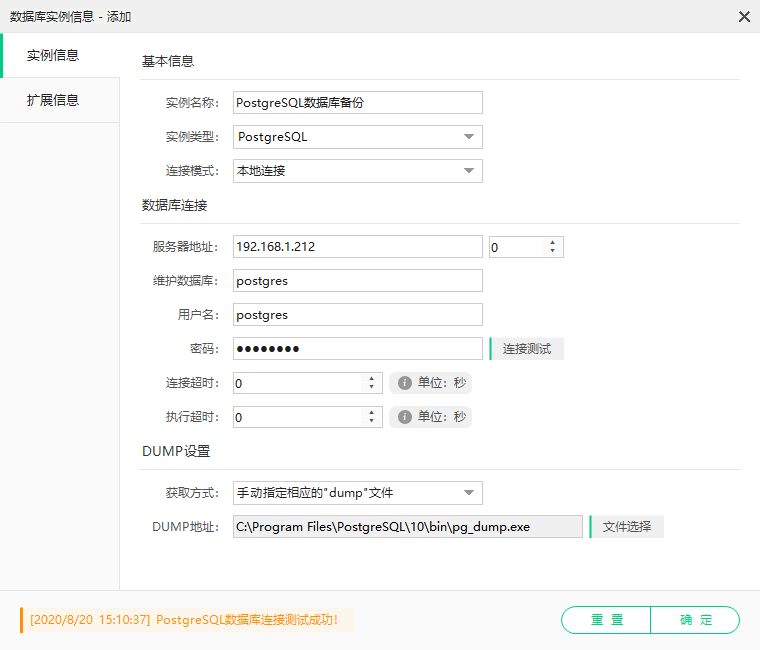The height and width of the screenshot is (650, 760).
Task: Increase the server port number
Action: (553, 242)
